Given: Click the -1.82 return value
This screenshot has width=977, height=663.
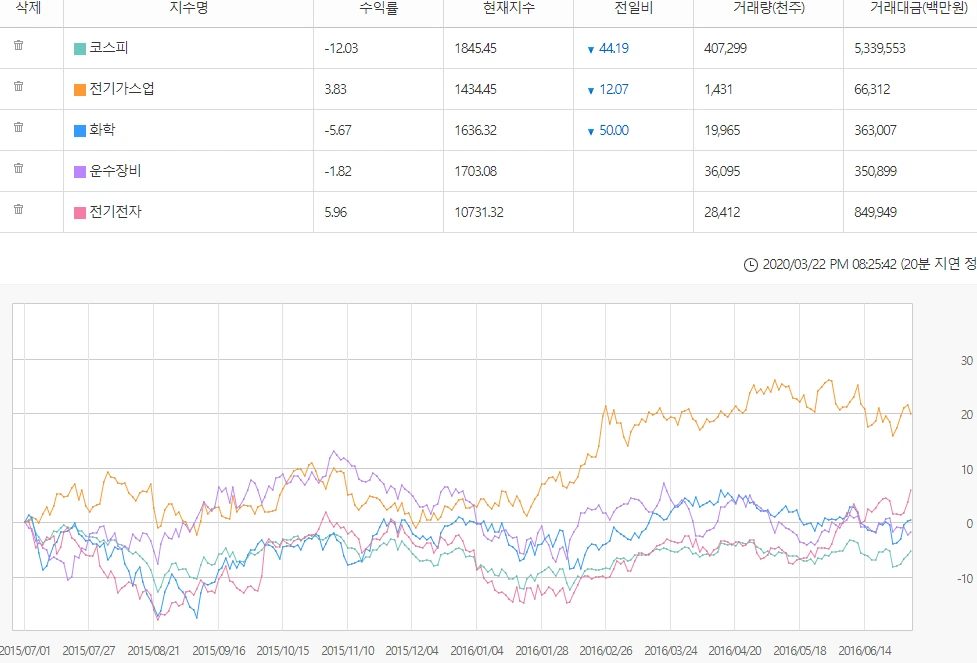Looking at the screenshot, I should tap(338, 172).
